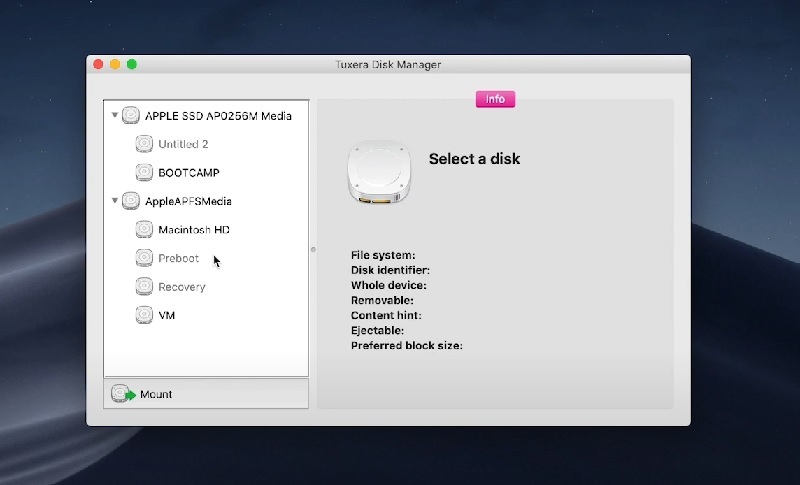Image resolution: width=800 pixels, height=485 pixels.
Task: Close the Tuxera Disk Manager window
Action: click(98, 64)
